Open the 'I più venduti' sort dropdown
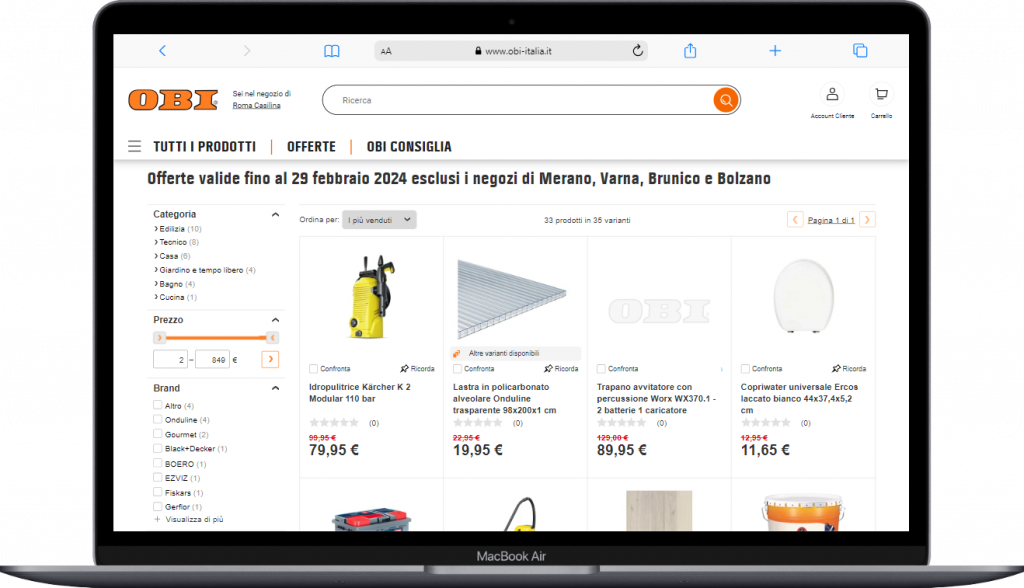Screen dimensions: 1024x588 coord(379,220)
